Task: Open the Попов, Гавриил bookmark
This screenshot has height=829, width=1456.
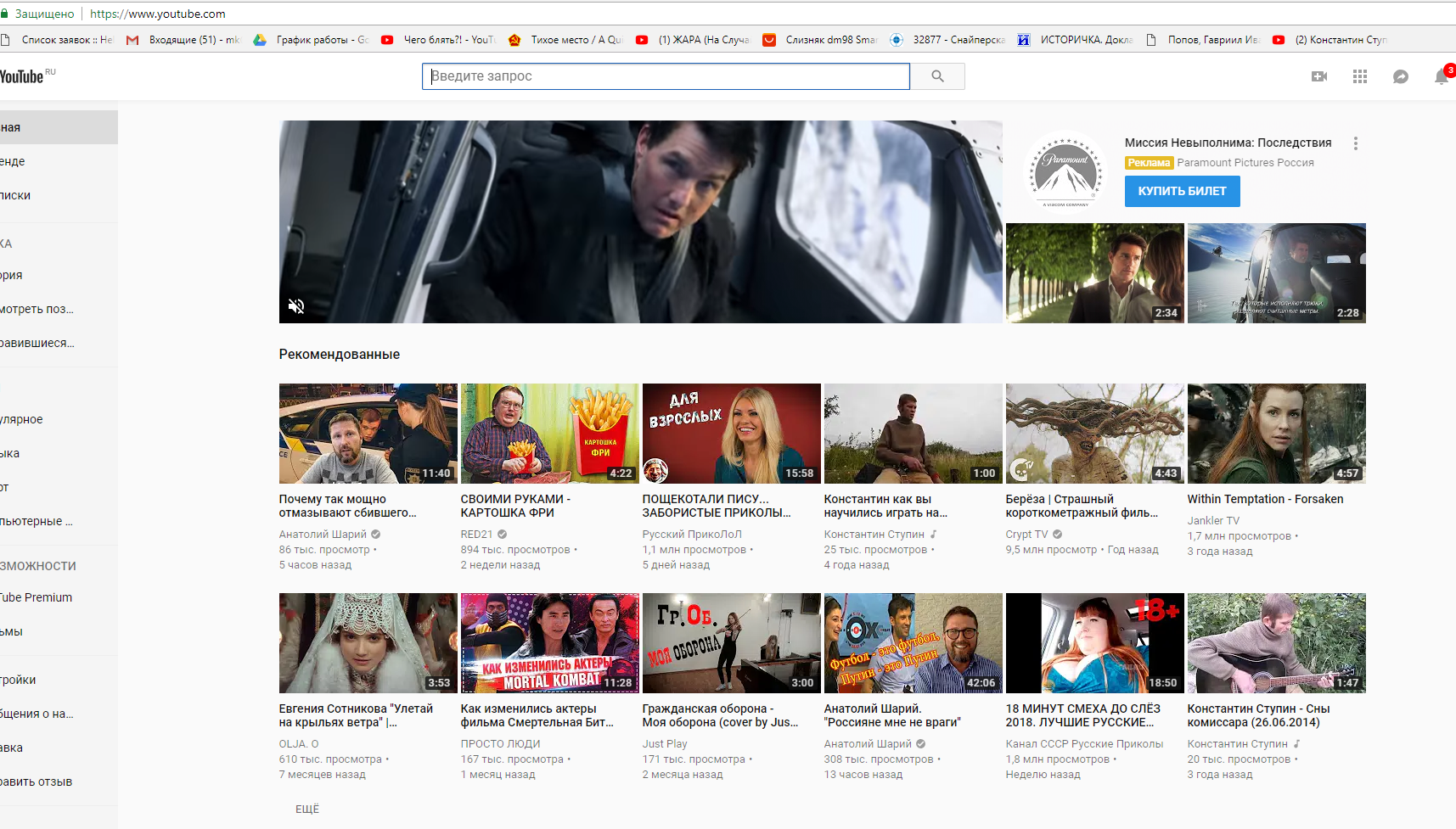Action: pyautogui.click(x=1203, y=40)
